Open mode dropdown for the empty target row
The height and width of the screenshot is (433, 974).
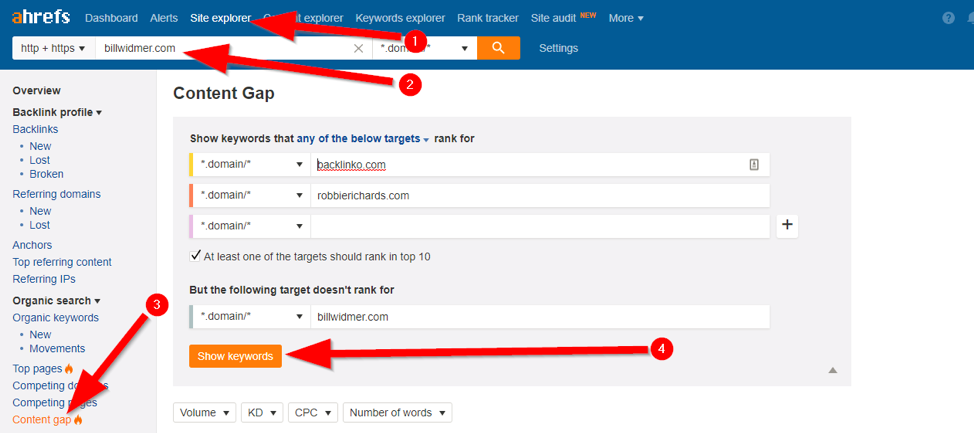point(252,226)
